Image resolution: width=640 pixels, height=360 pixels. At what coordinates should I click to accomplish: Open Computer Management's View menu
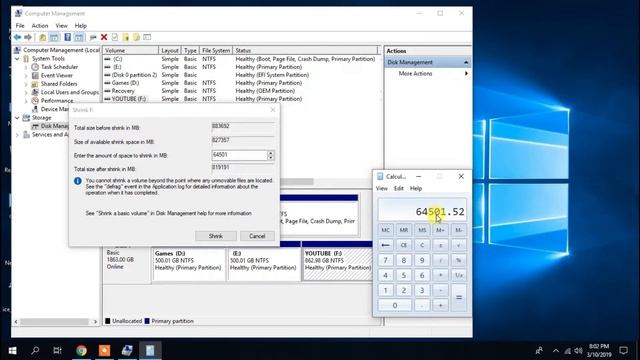(x=62, y=26)
